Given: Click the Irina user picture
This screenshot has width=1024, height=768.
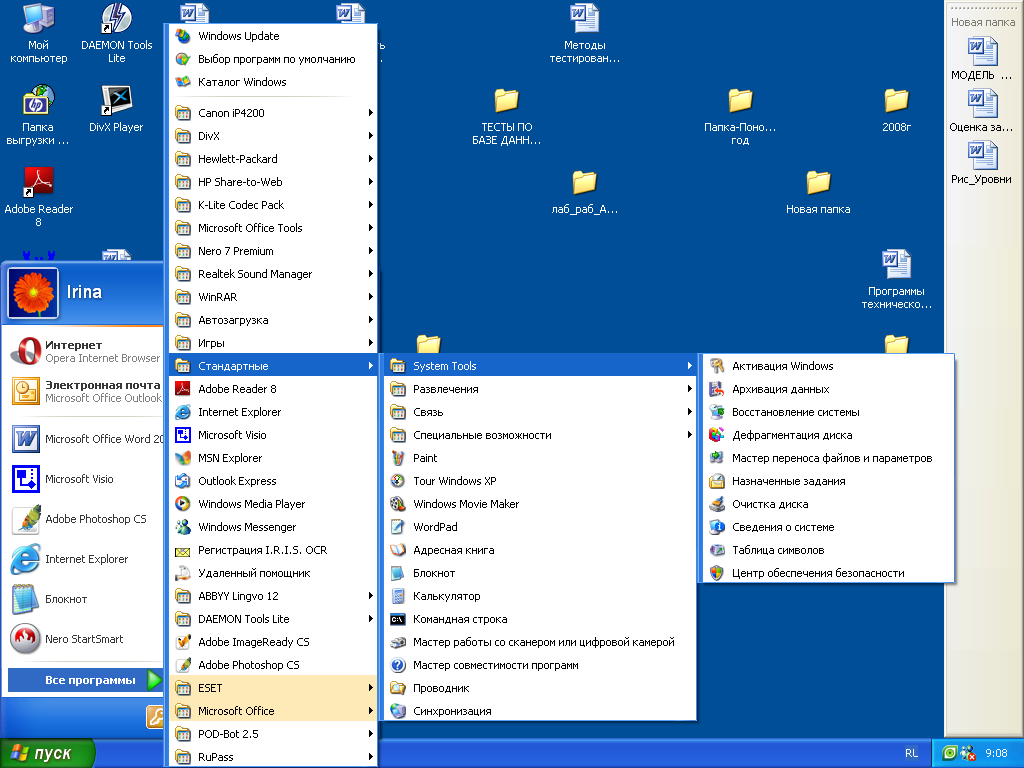Looking at the screenshot, I should [x=33, y=293].
